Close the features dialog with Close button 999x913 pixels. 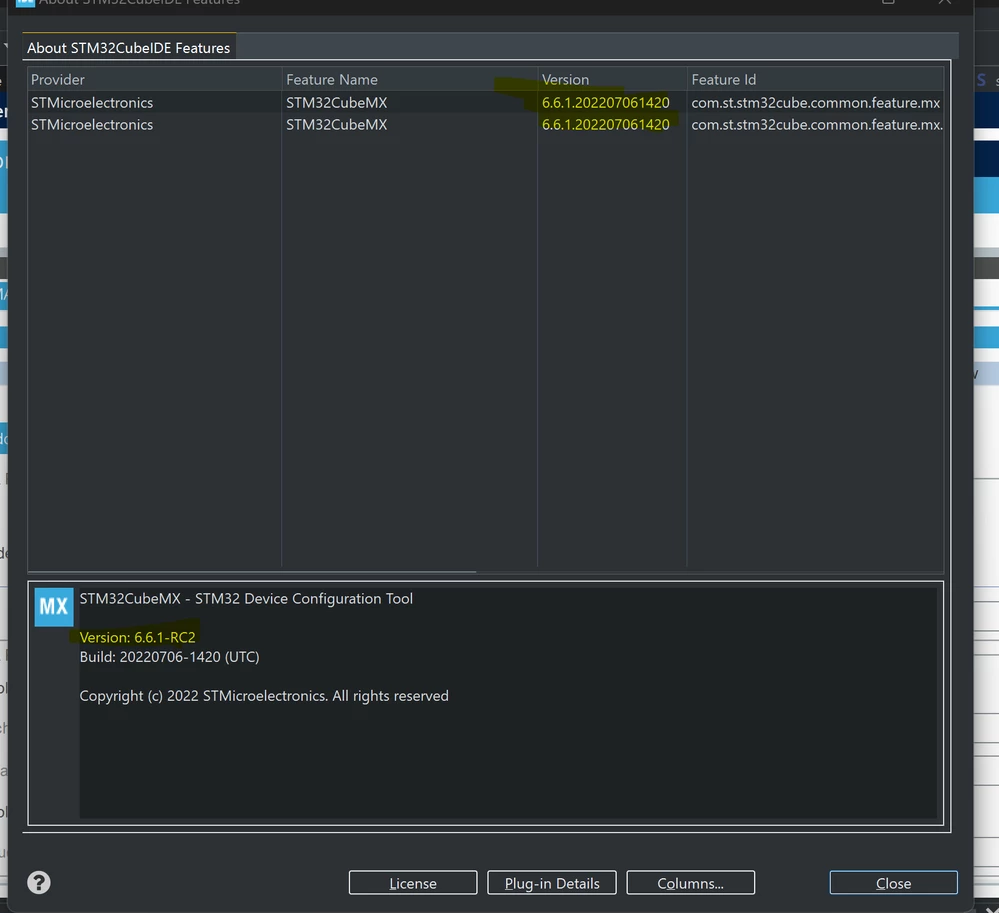tap(893, 883)
